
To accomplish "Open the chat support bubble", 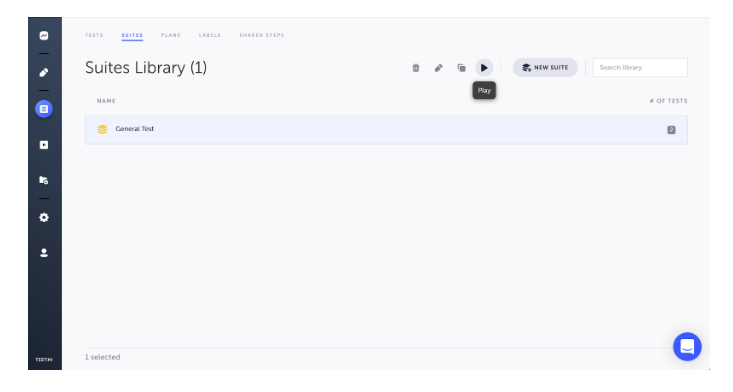I will pyautogui.click(x=687, y=347).
